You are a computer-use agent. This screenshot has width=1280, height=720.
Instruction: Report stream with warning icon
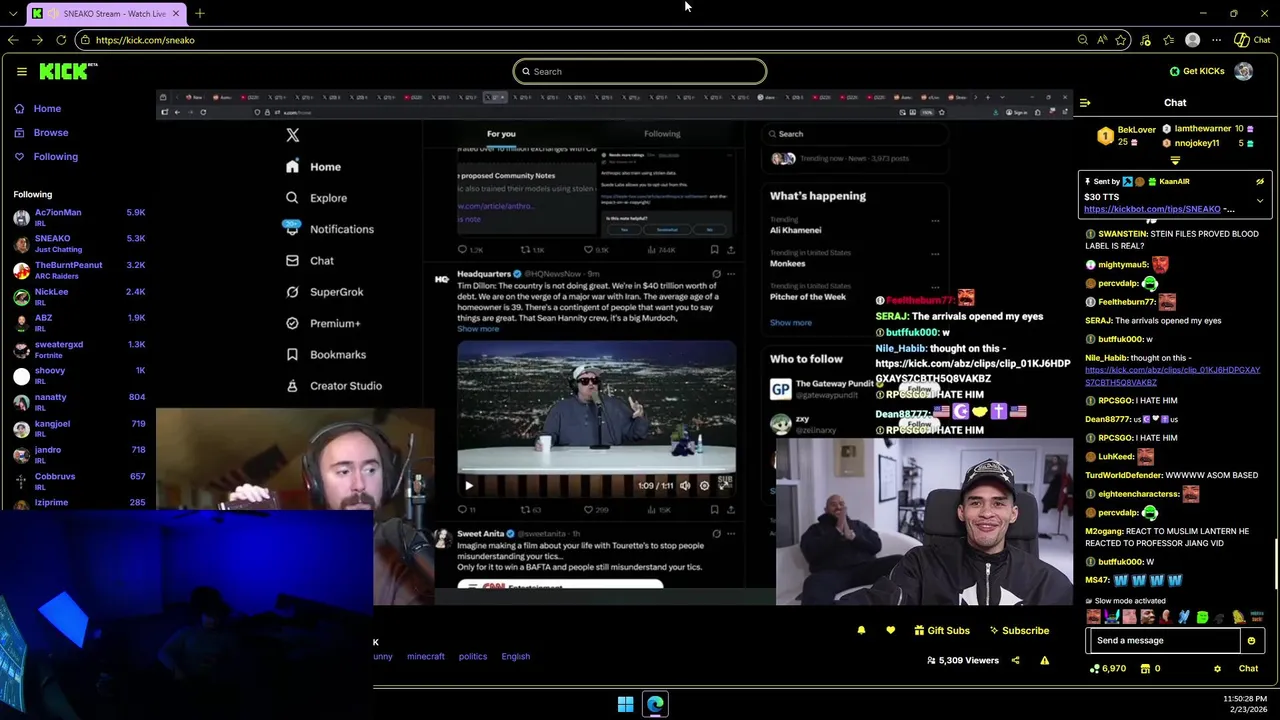pyautogui.click(x=1044, y=660)
